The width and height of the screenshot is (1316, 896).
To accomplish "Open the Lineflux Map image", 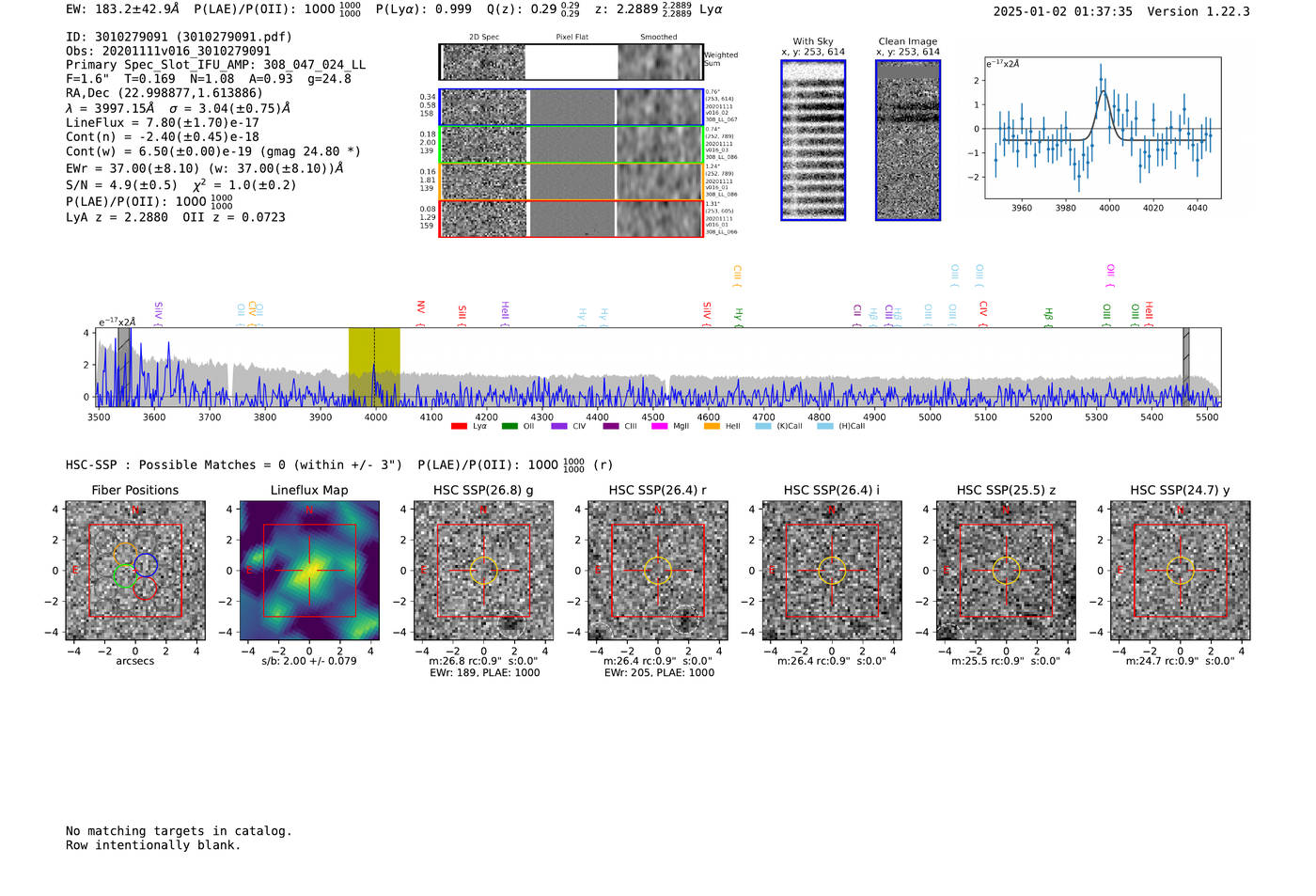I will pos(309,571).
